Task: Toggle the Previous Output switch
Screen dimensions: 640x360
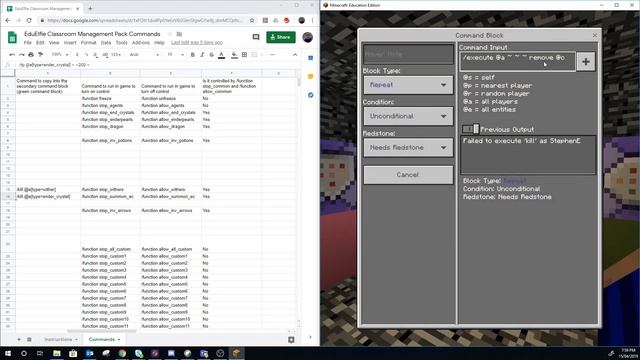Action: pos(471,129)
